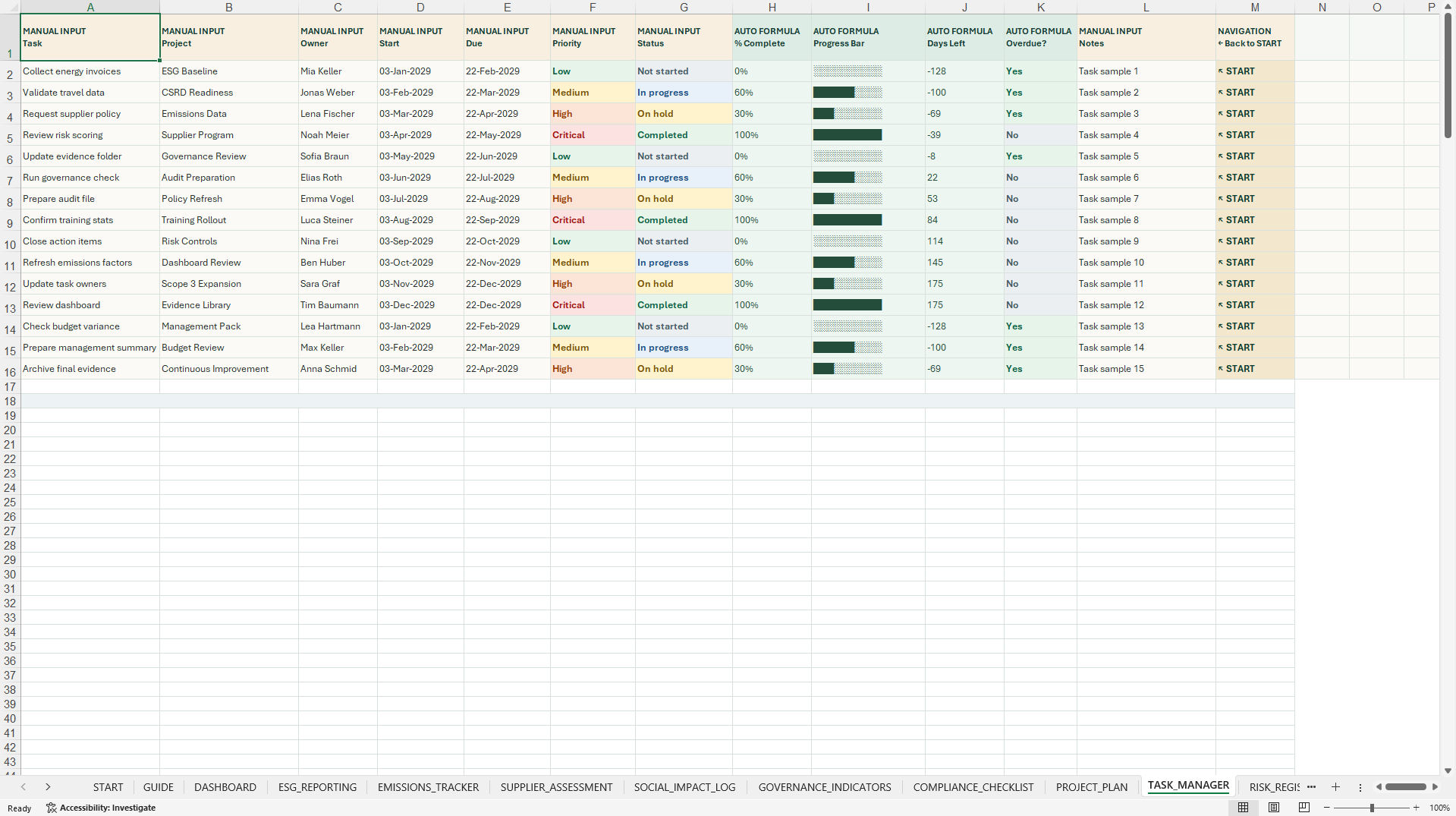Select row 5 header

(10, 135)
